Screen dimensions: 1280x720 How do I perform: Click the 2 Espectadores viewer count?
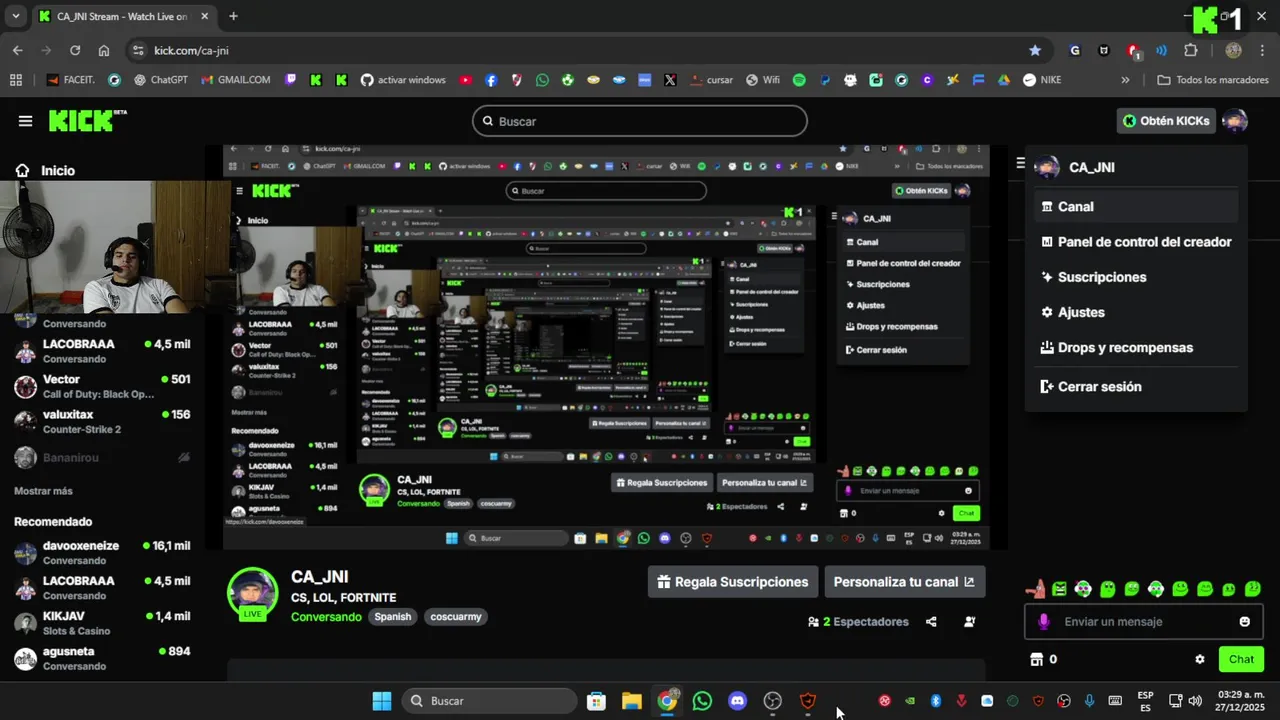858,622
